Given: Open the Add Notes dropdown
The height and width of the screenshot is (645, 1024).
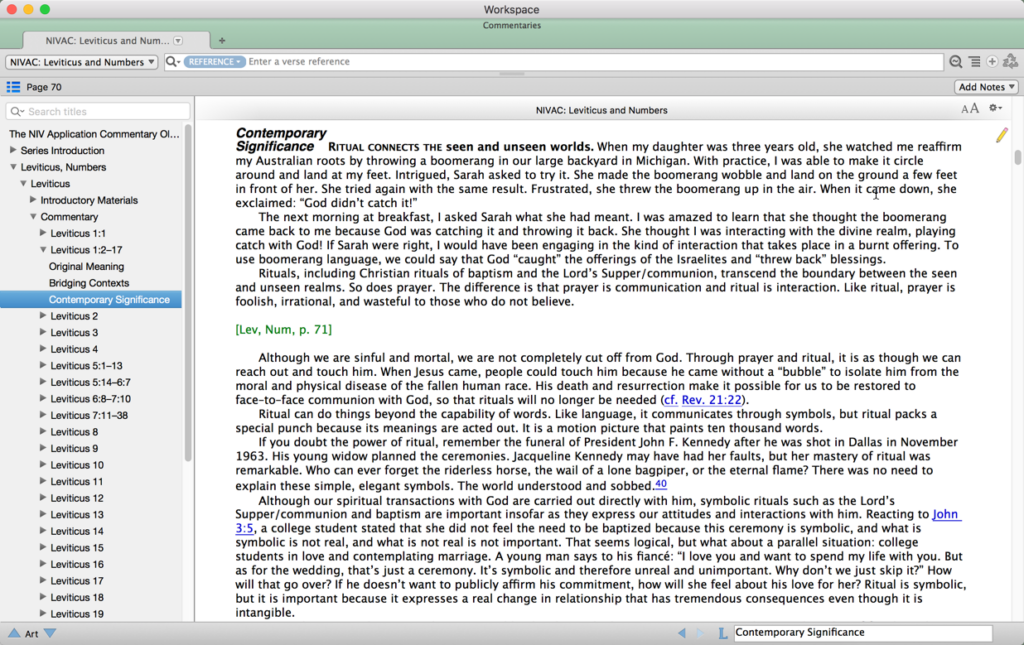Looking at the screenshot, I should tap(985, 86).
